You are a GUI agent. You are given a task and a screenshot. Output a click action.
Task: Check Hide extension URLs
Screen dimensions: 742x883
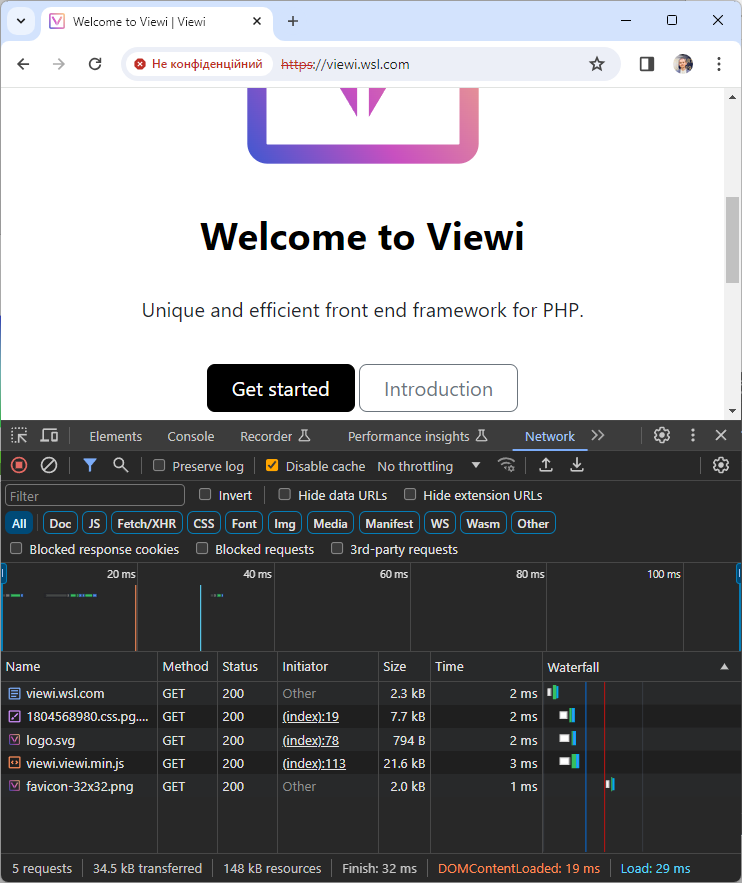click(410, 494)
